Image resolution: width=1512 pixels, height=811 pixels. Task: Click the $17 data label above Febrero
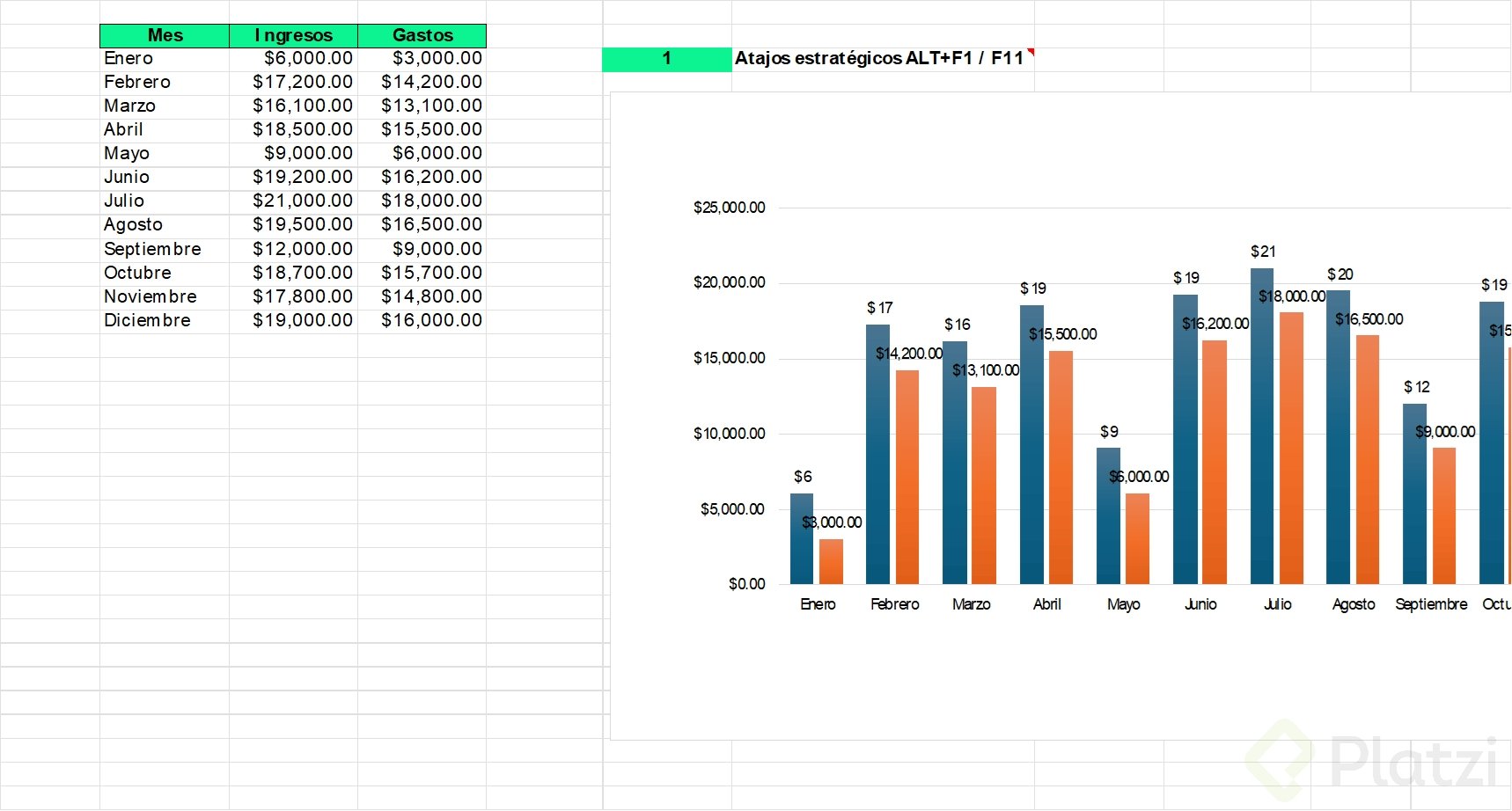tap(880, 308)
